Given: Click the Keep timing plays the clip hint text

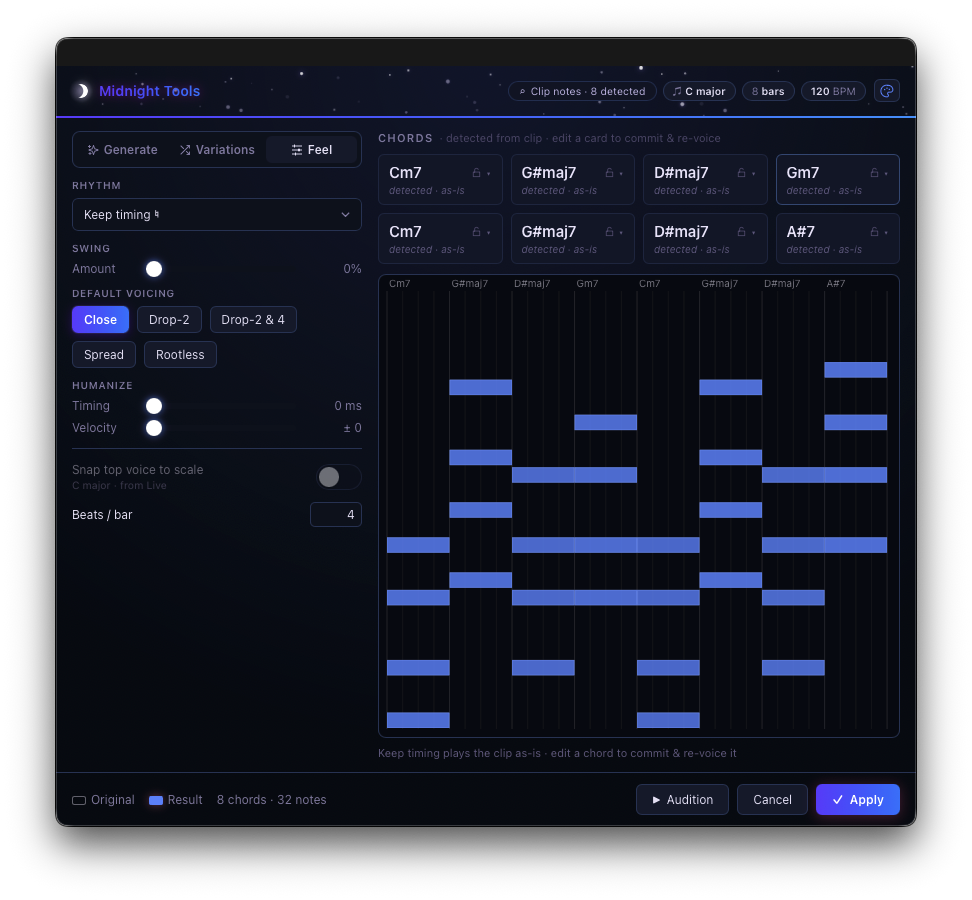Looking at the screenshot, I should [x=557, y=753].
